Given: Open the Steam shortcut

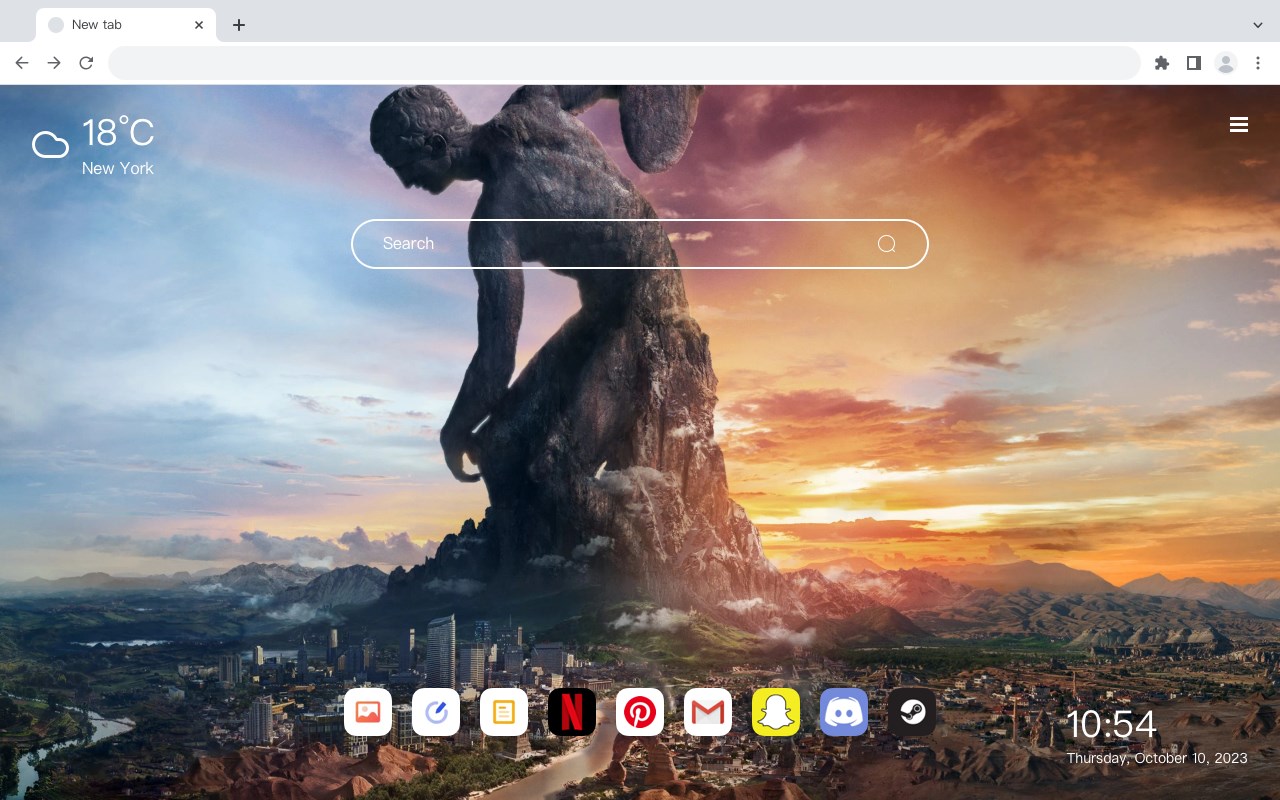Looking at the screenshot, I should pos(912,712).
